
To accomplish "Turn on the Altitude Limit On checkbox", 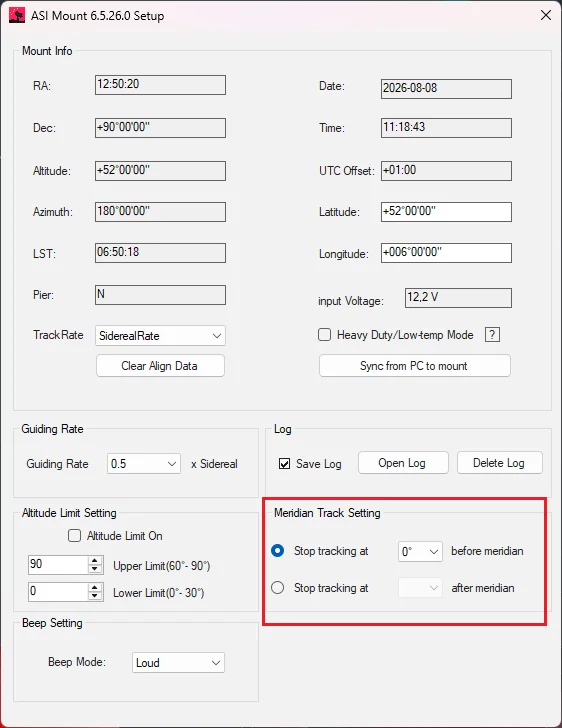I will pyautogui.click(x=74, y=536).
